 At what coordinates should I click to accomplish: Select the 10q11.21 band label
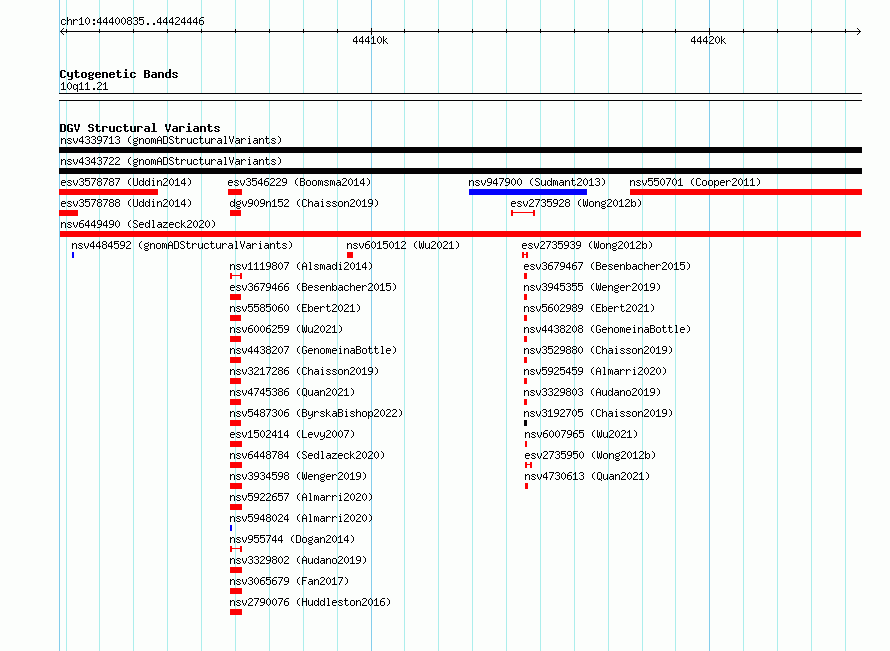(x=84, y=86)
